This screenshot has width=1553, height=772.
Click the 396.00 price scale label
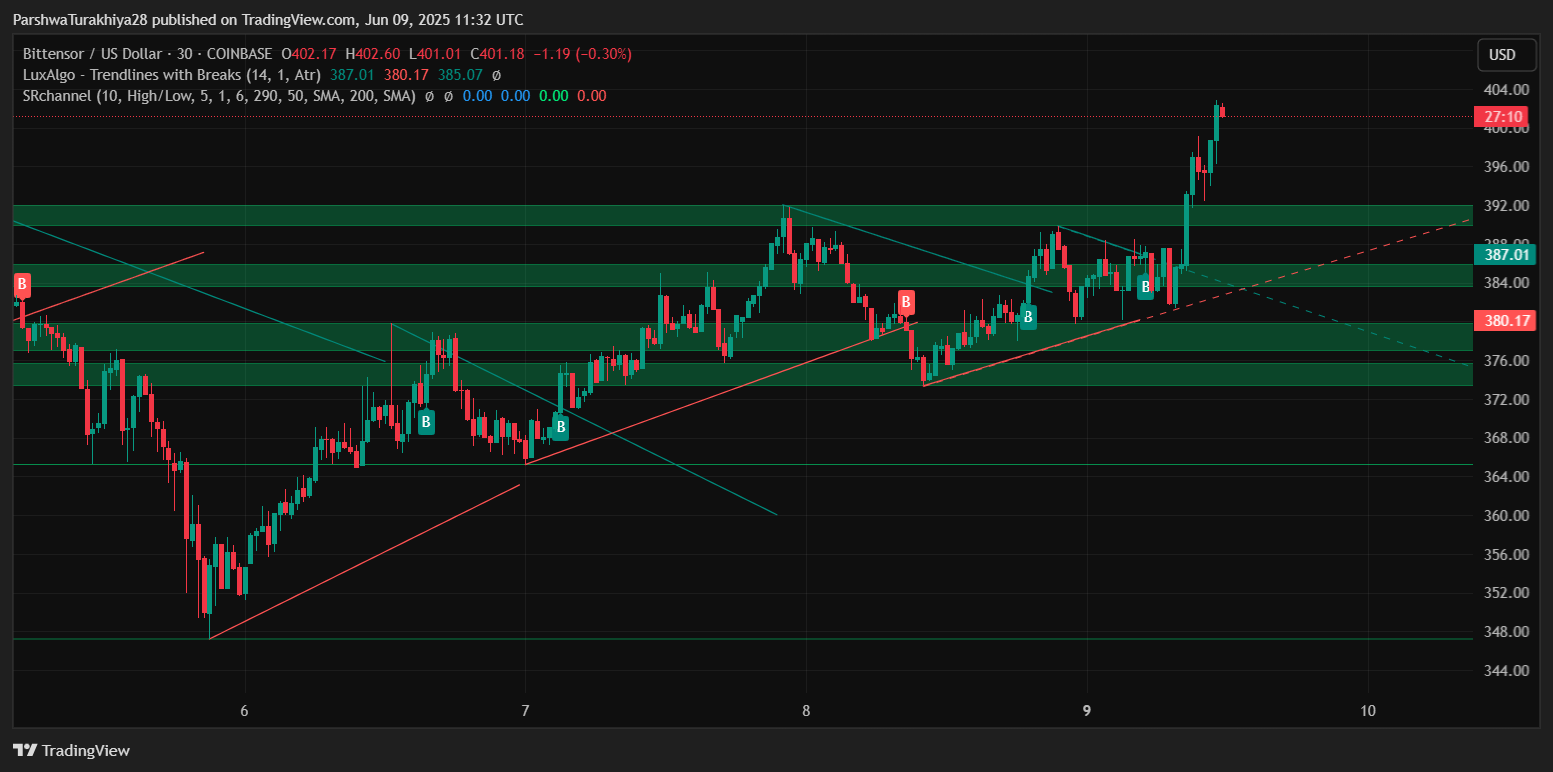point(1506,167)
